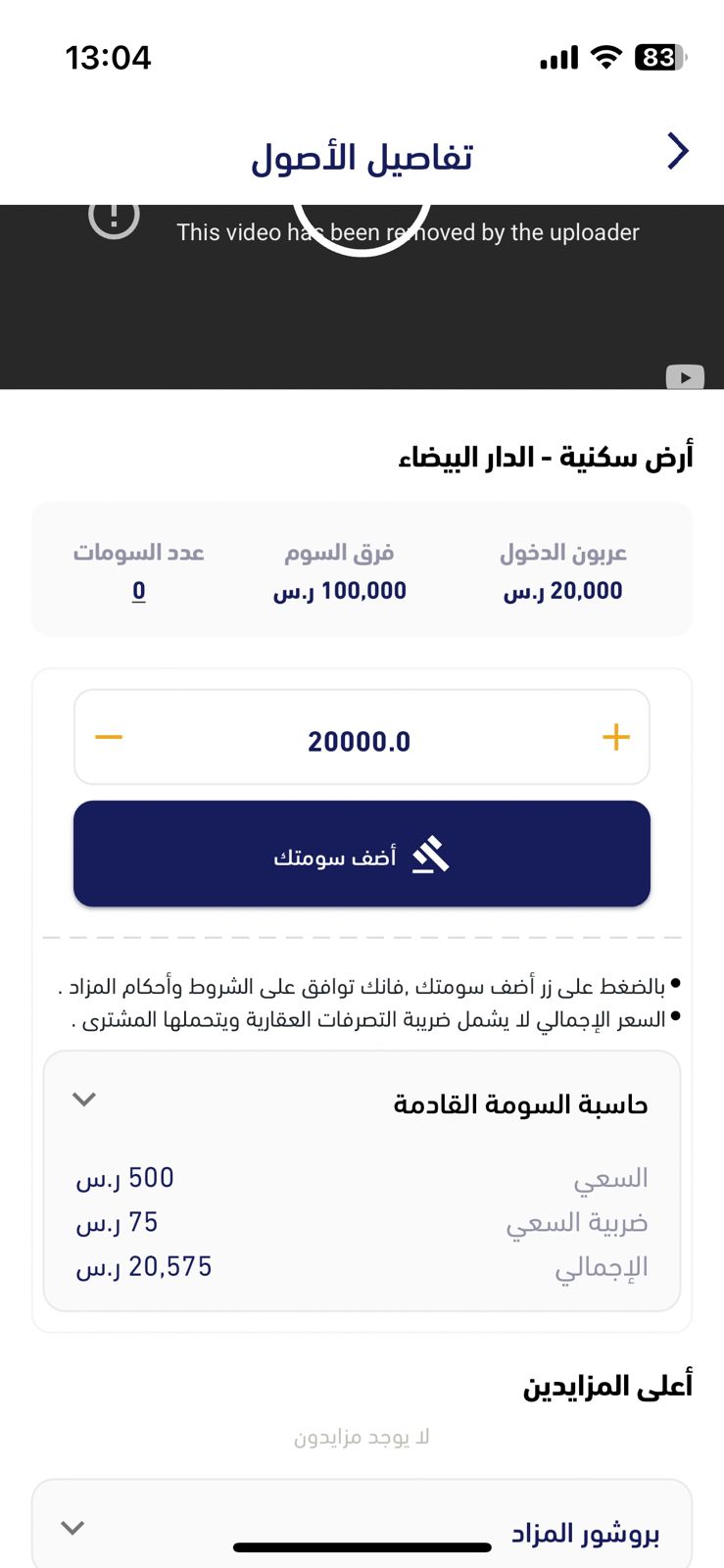Viewport: 724px width, 1568px height.
Task: Decrease bid with the minus icon
Action: [109, 738]
